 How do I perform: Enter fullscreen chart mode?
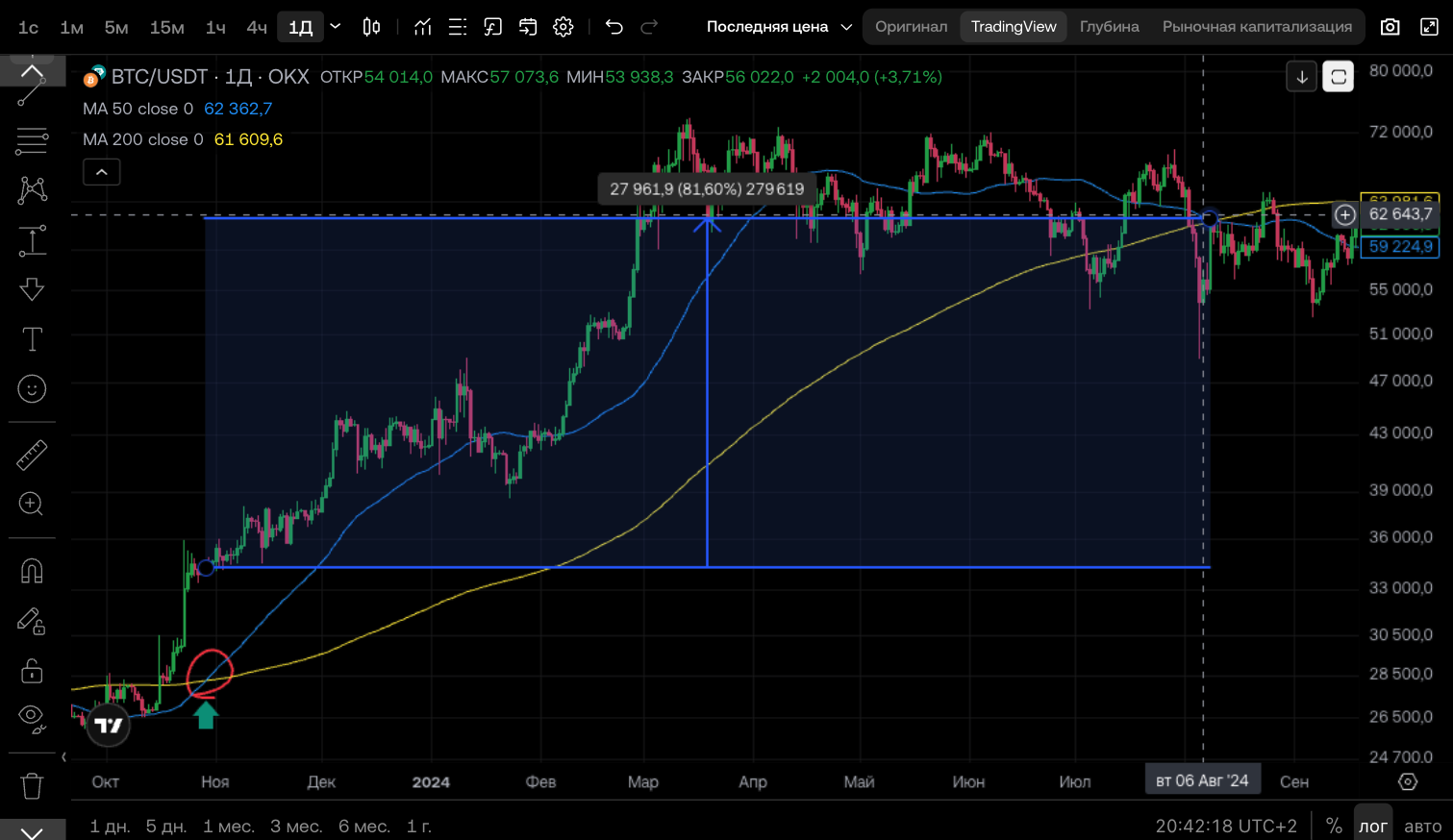point(1430,27)
